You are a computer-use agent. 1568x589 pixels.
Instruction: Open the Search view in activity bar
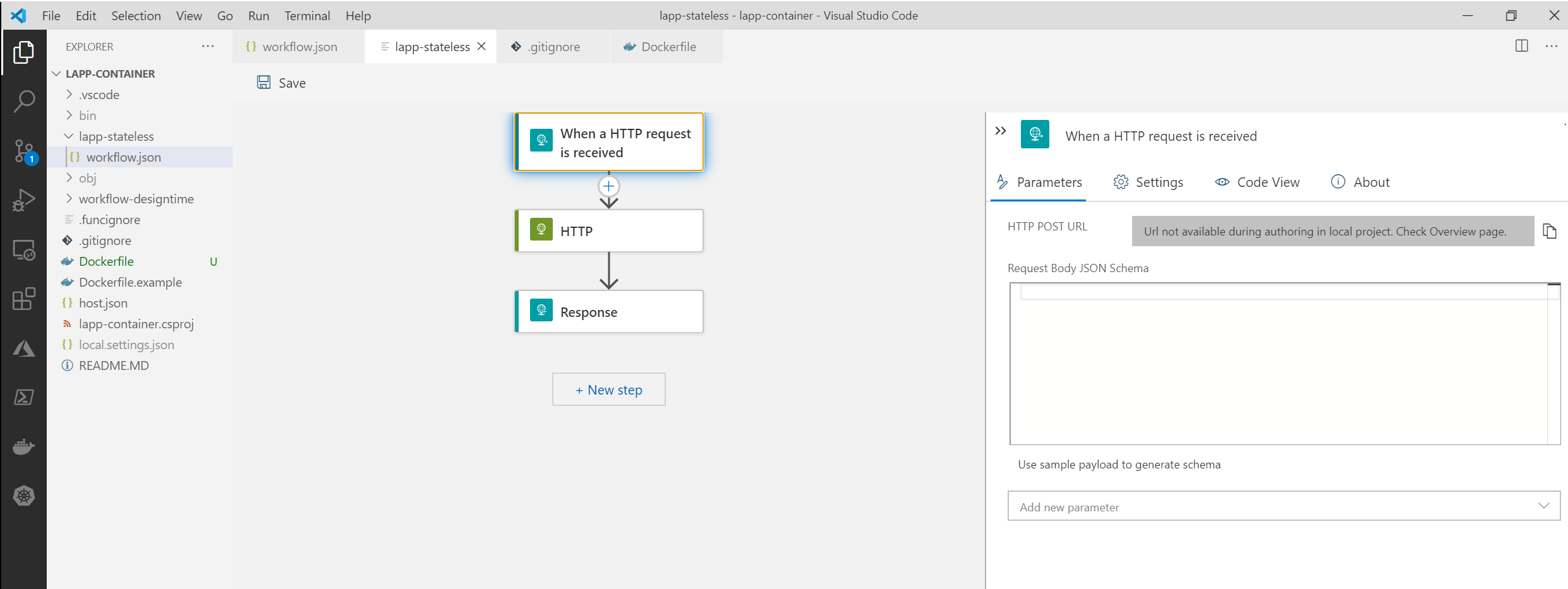(x=24, y=101)
